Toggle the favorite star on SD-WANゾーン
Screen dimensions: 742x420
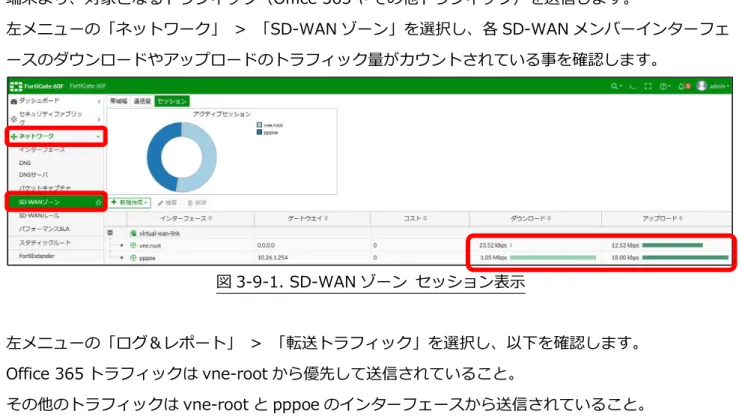[x=98, y=202]
